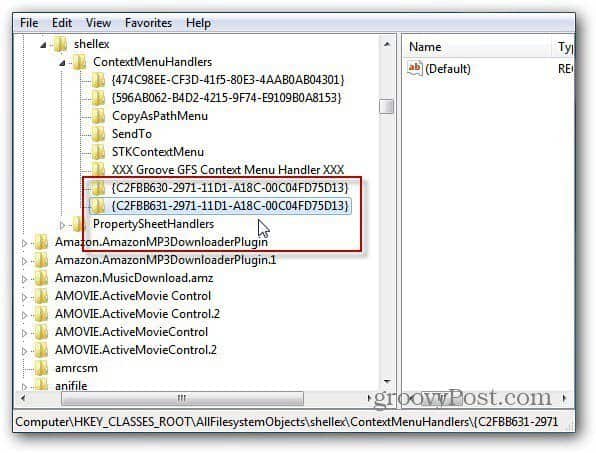Click the Amazon.AmazonMP3DownloaderPlugin.1 folder icon
The width and height of the screenshot is (596, 453).
click(x=41, y=260)
